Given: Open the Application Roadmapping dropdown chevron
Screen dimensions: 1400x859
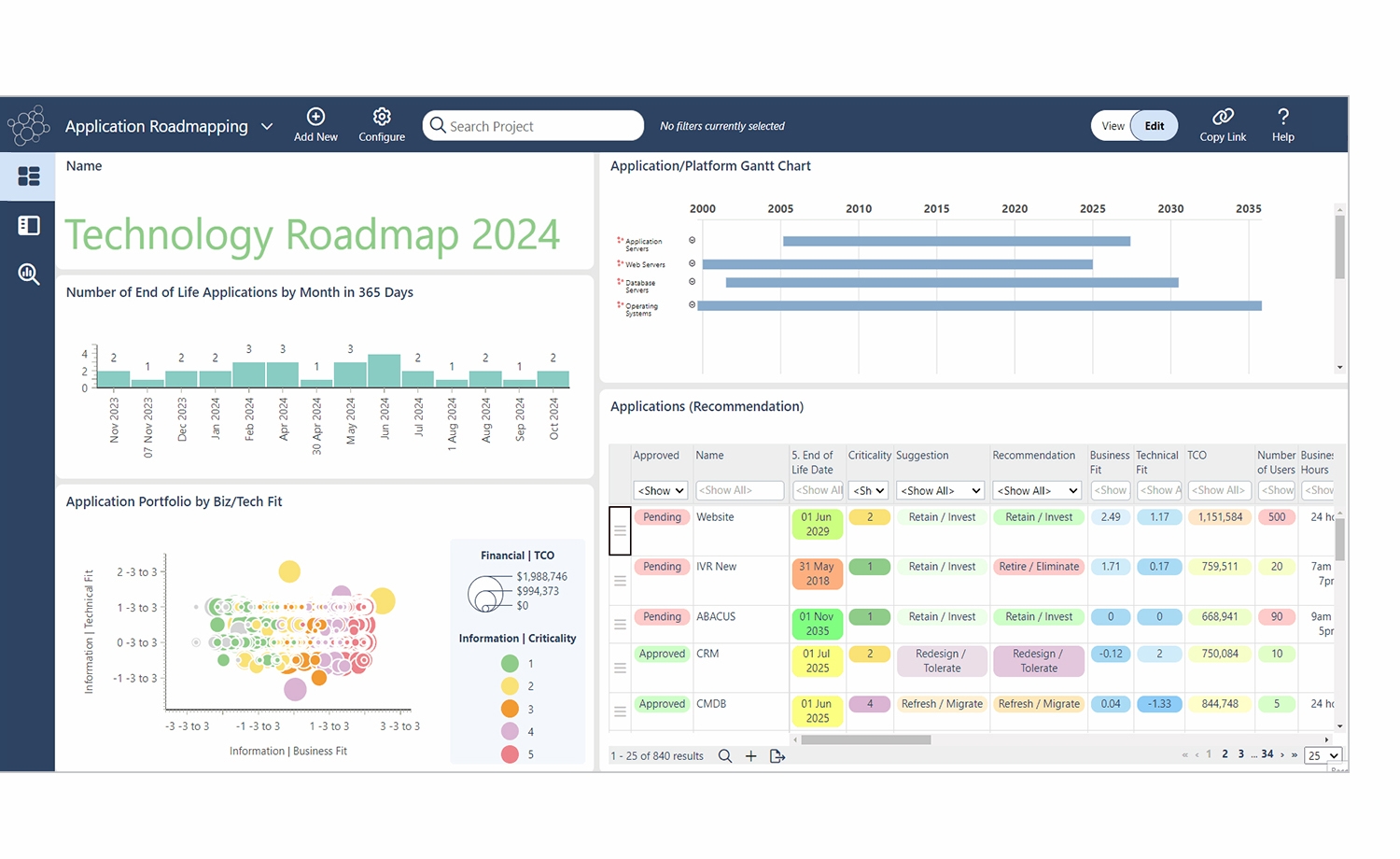Looking at the screenshot, I should (267, 126).
